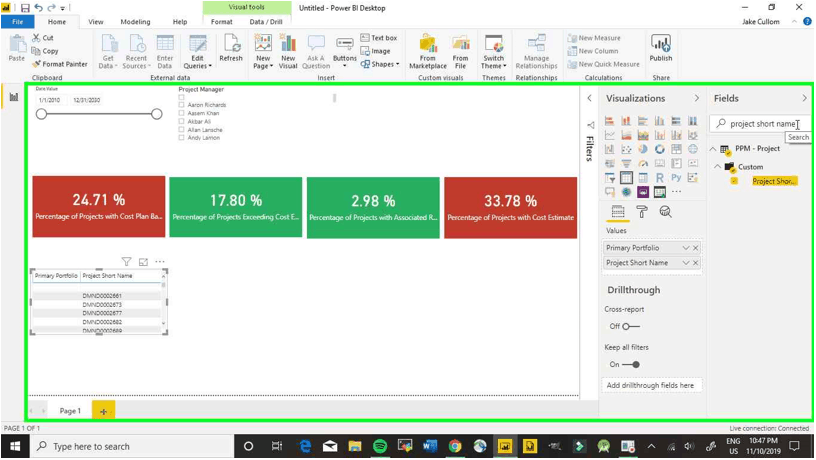This screenshot has width=816, height=460.
Task: Open the Analytics magnifier pane
Action: click(665, 212)
